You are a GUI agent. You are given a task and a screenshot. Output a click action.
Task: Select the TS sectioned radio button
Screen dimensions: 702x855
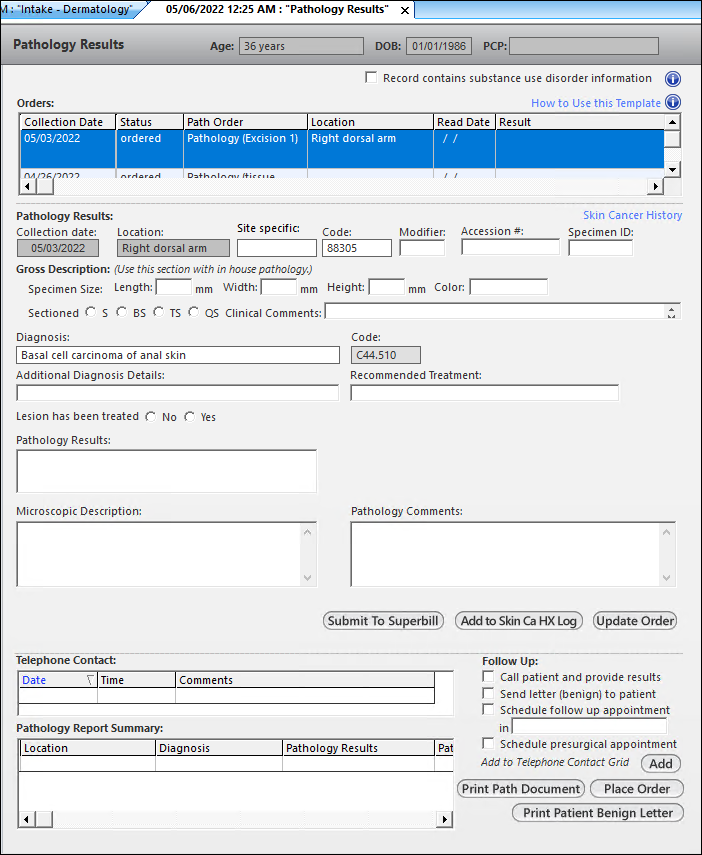pos(159,312)
